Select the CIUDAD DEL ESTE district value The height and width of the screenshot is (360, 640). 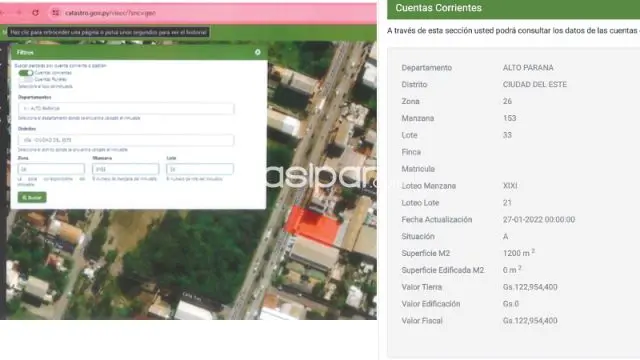point(535,84)
